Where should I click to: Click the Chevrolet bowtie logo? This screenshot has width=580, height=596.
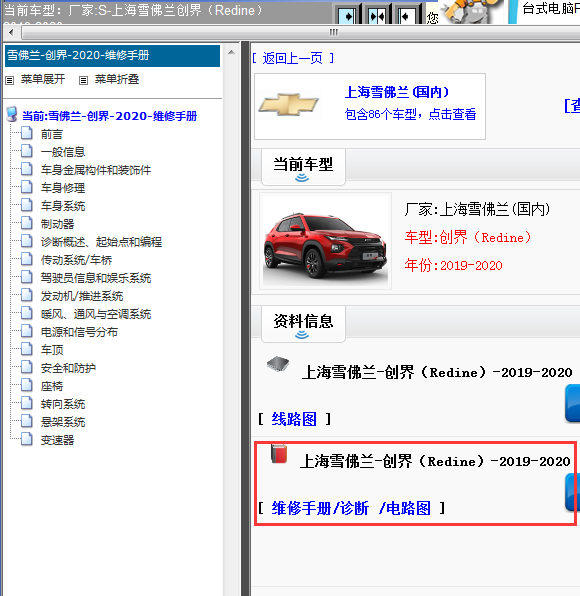[x=289, y=105]
